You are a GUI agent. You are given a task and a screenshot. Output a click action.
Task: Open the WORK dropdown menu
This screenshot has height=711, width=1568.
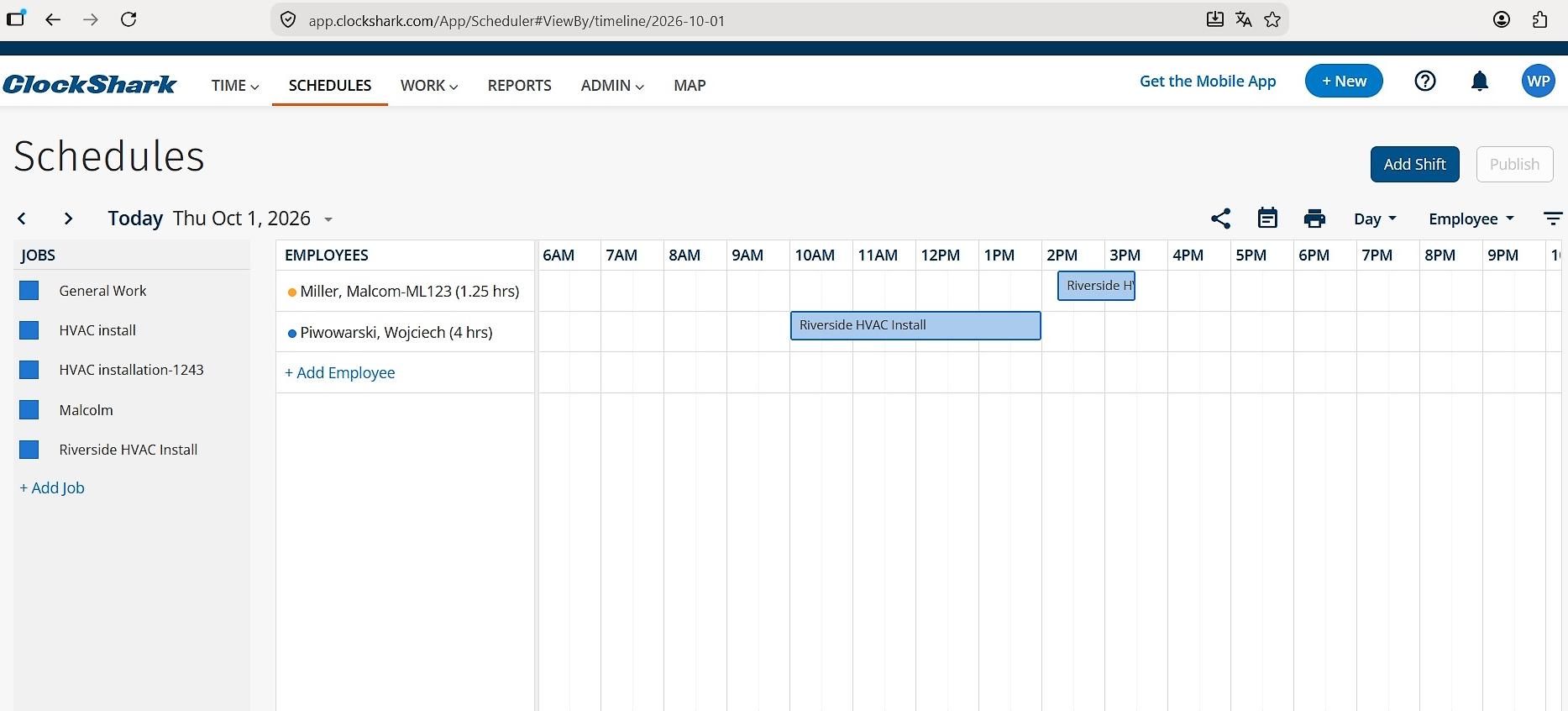(x=429, y=85)
